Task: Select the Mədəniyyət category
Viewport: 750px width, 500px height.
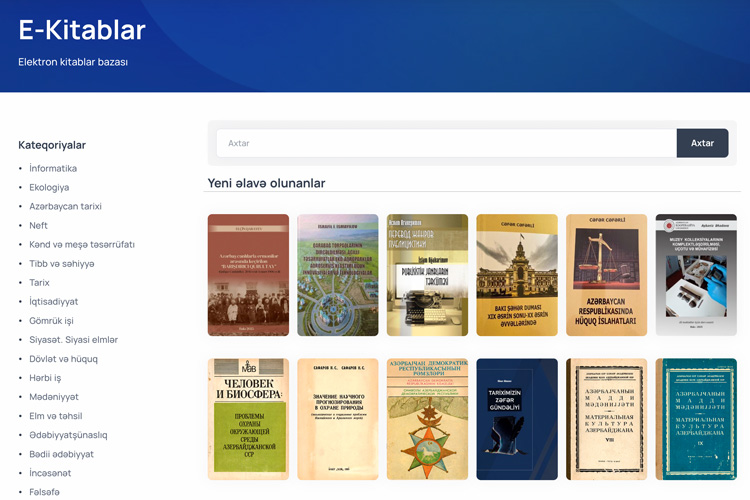Action: click(54, 396)
